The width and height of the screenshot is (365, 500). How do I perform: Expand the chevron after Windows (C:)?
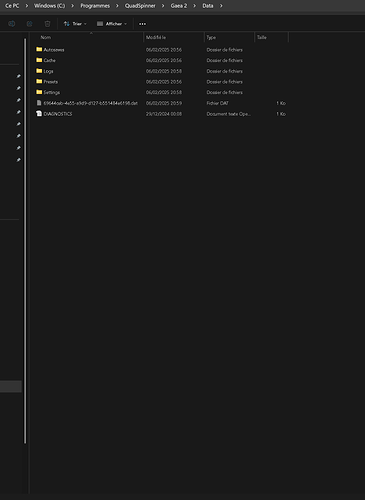coord(72,6)
